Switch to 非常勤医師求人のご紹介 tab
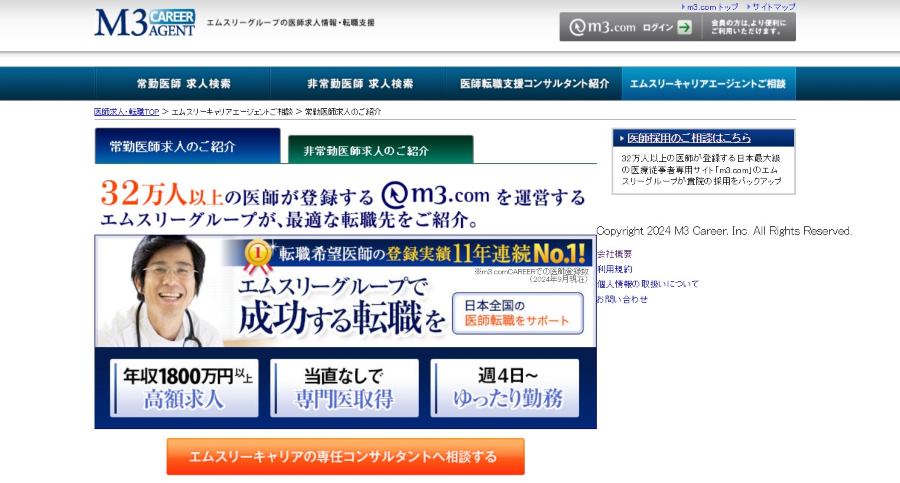The image size is (900, 483). 381,150
